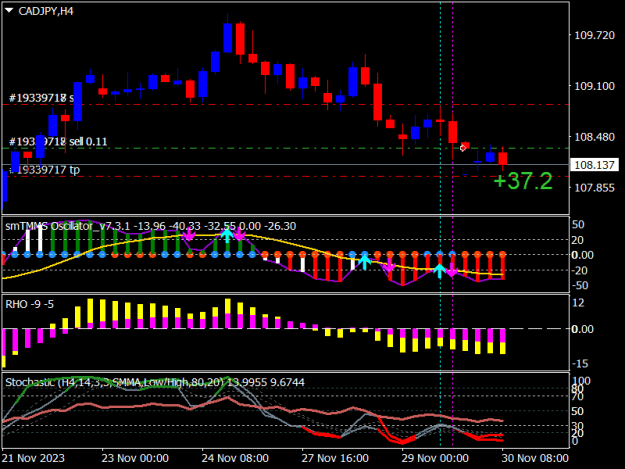Click the 109.720 price scale value

(x=594, y=35)
